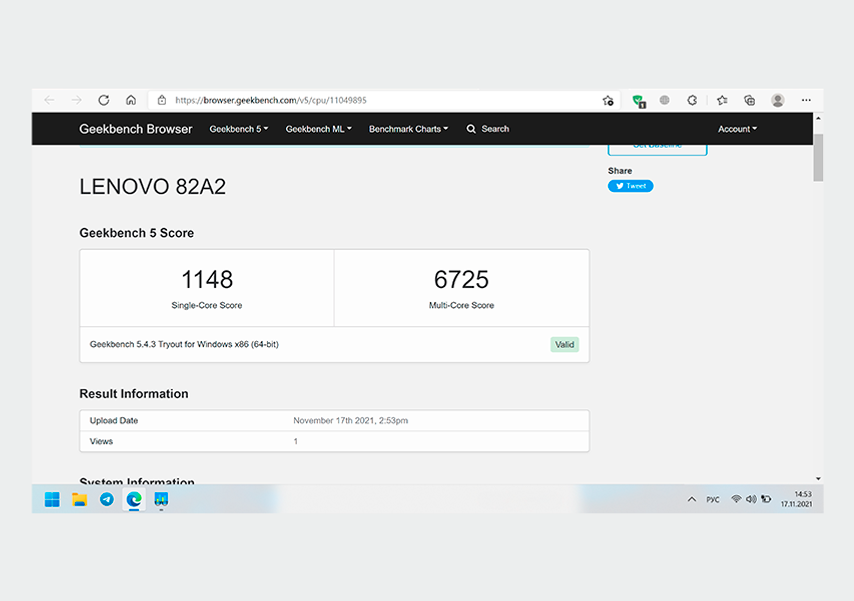
Task: Click the Multi-Core Score label
Action: coord(461,306)
